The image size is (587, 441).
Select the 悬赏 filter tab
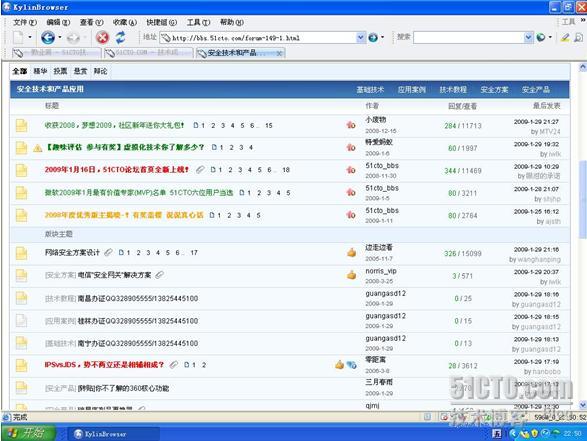pyautogui.click(x=80, y=71)
